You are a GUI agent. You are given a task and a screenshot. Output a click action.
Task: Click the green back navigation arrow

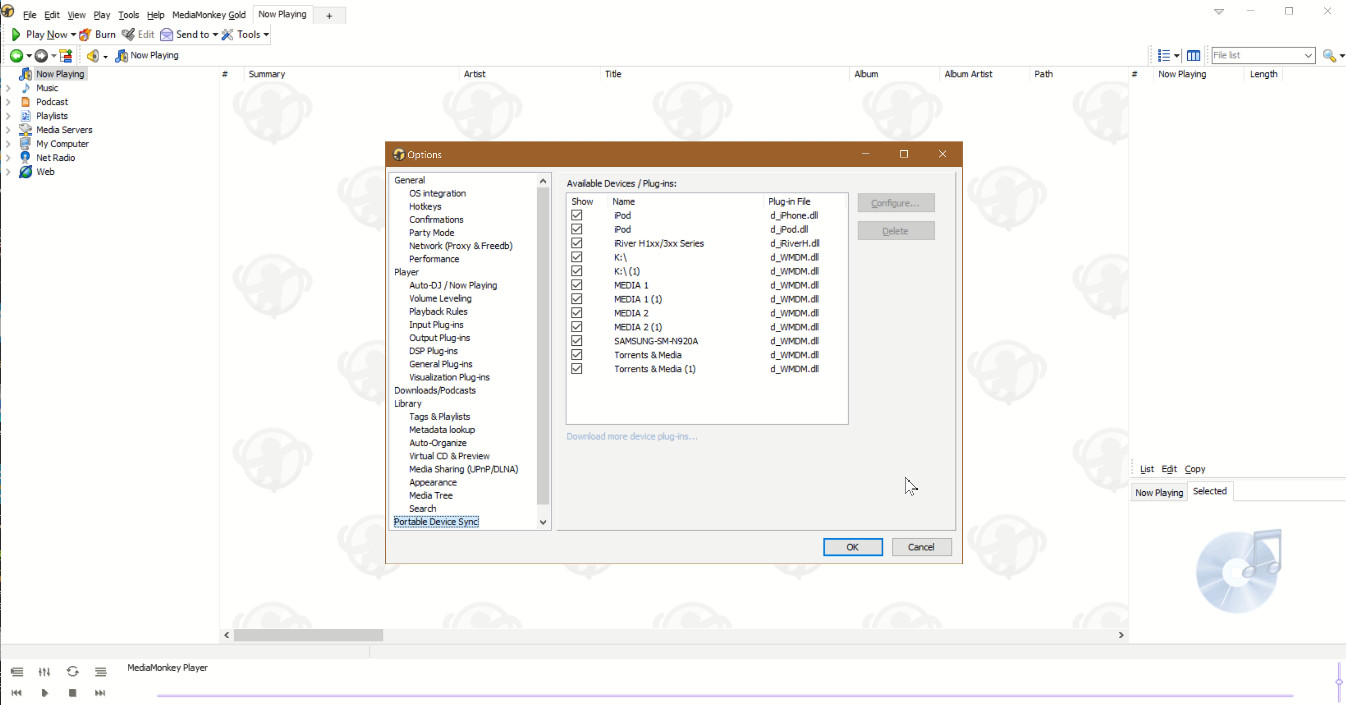(x=16, y=56)
